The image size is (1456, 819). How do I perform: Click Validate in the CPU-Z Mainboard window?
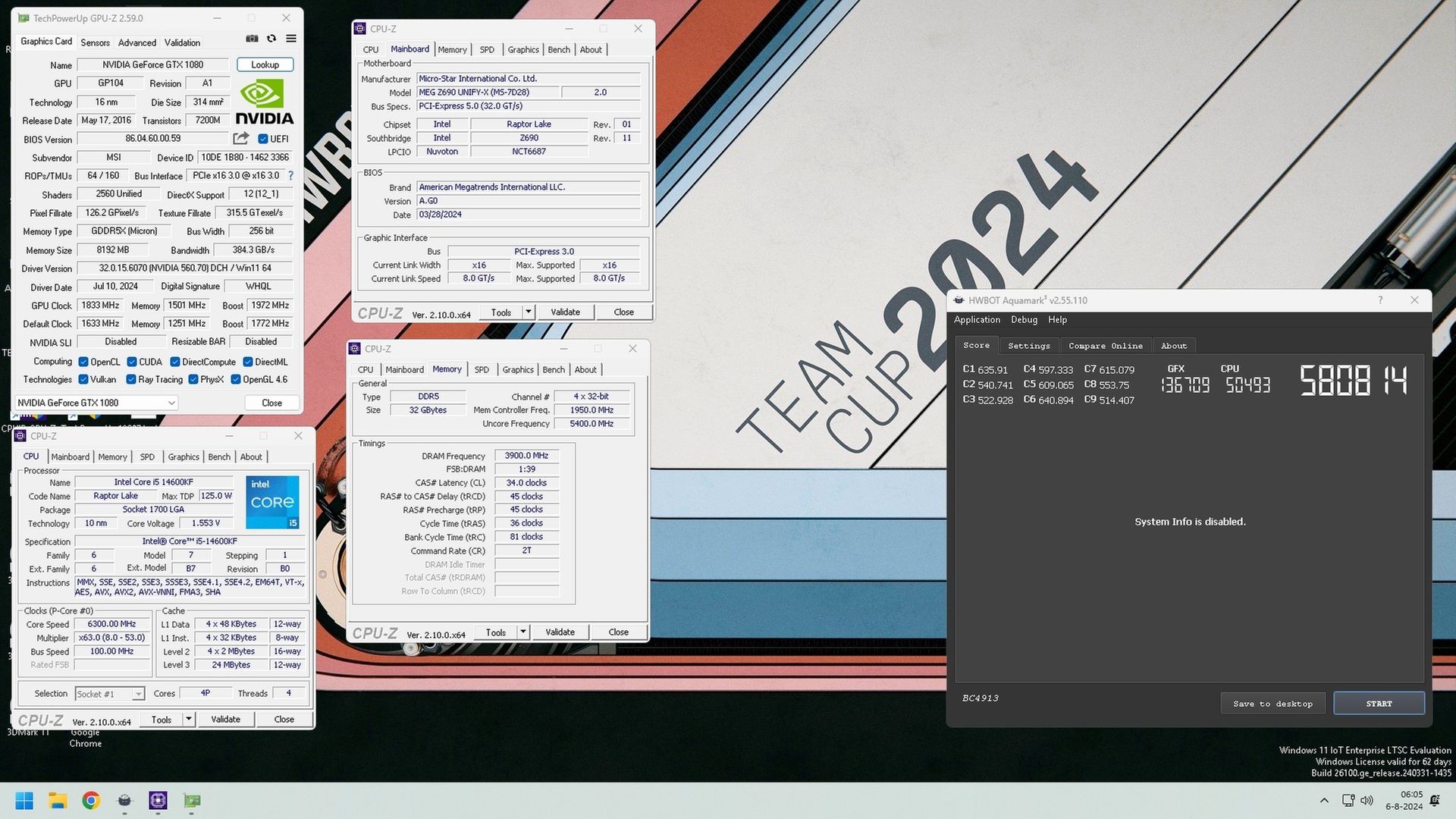tap(565, 312)
